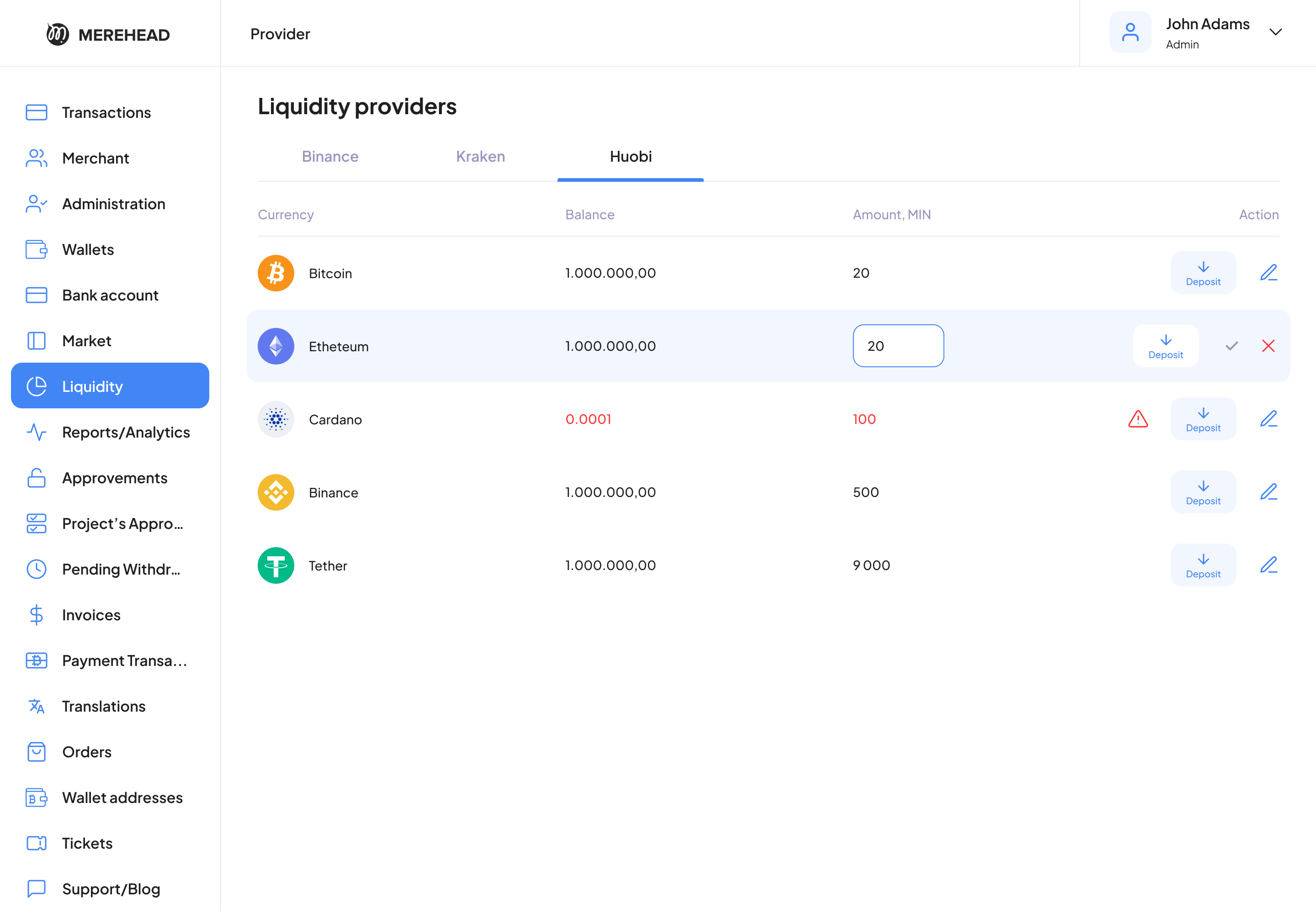Switch to the Binance provider tab
The image size is (1316, 919).
[x=330, y=156]
